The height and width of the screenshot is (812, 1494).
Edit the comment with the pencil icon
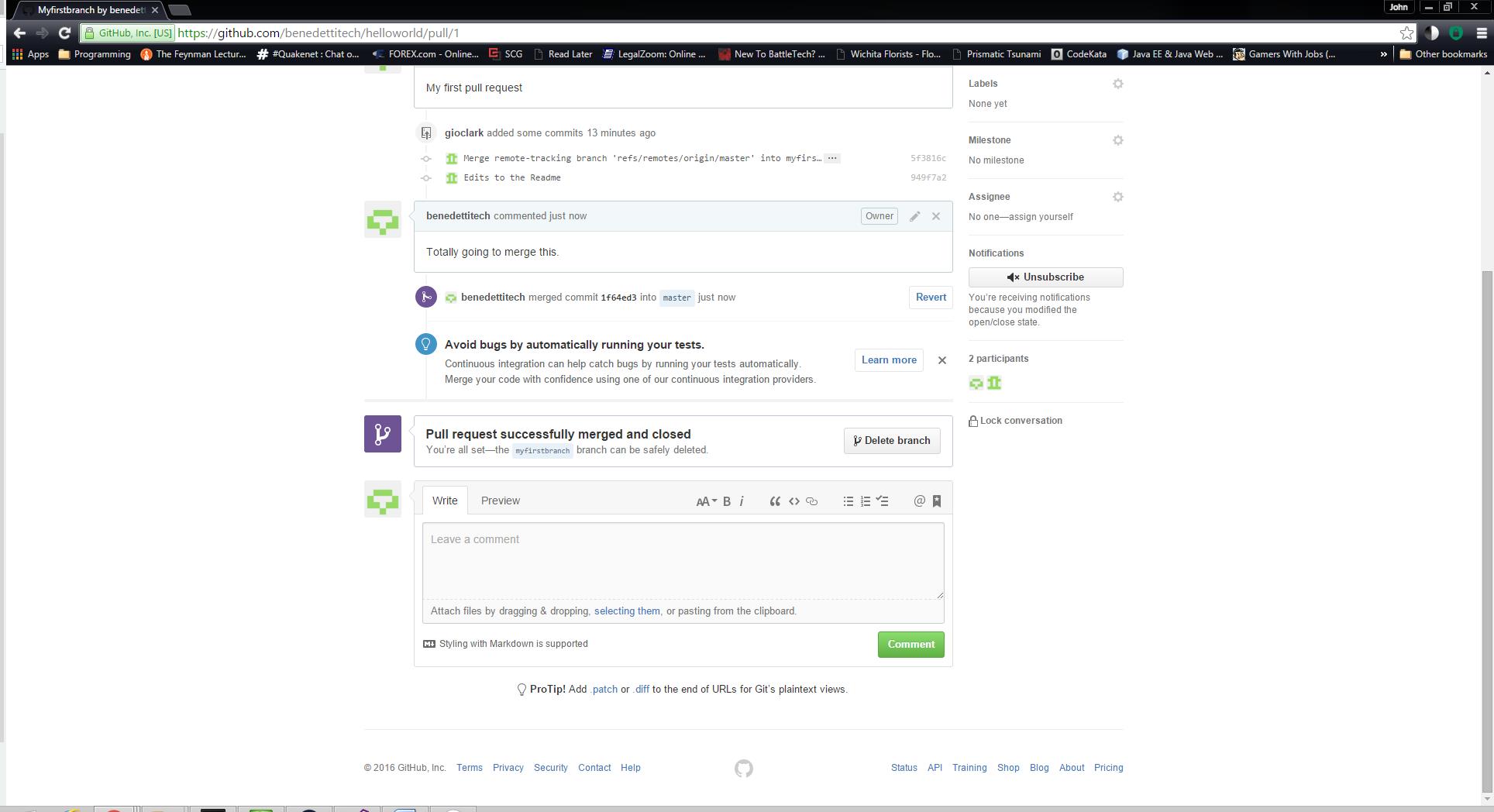914,216
